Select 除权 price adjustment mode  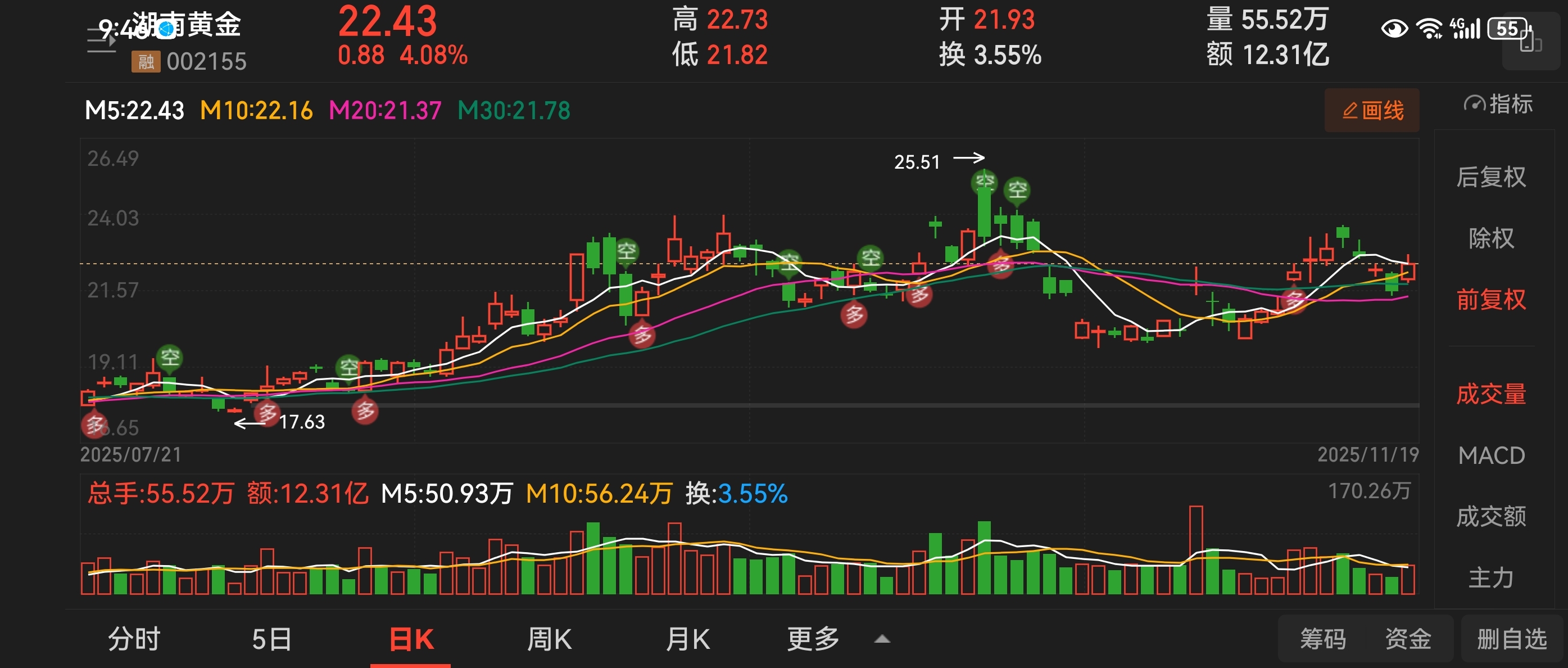point(1490,238)
